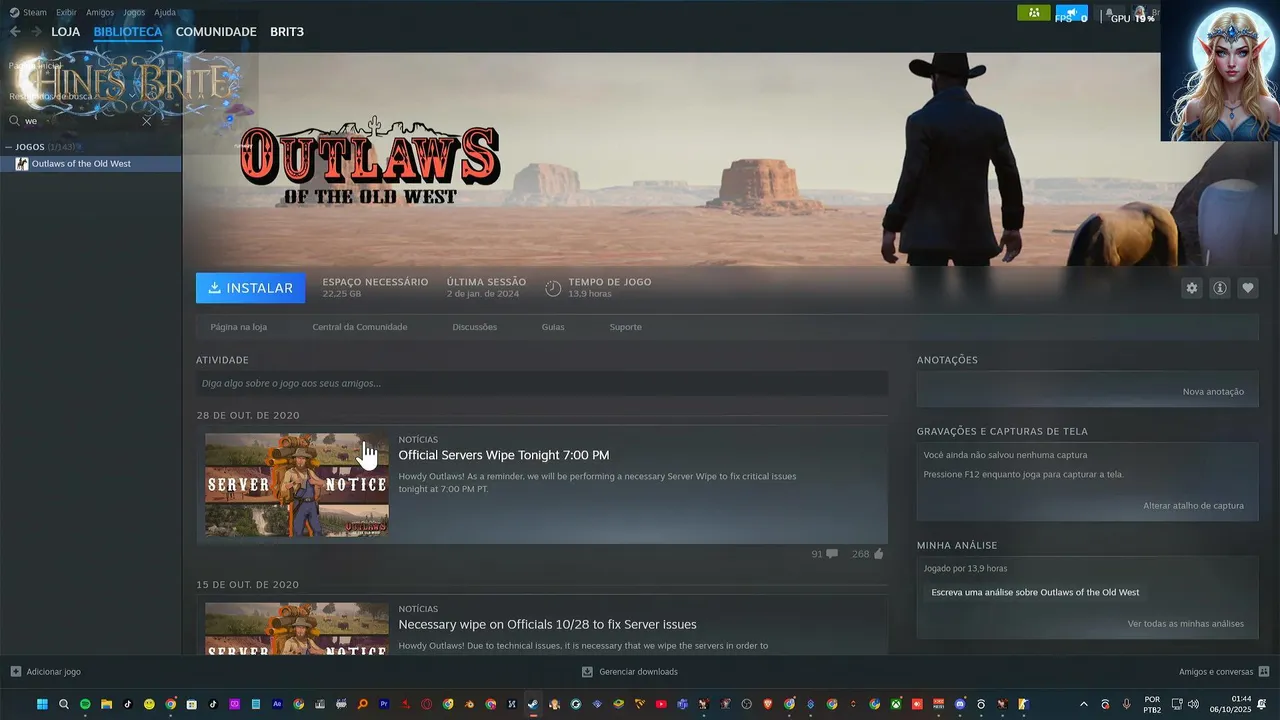Click the blue megaphone announcements button
The image size is (1280, 720).
[1071, 13]
